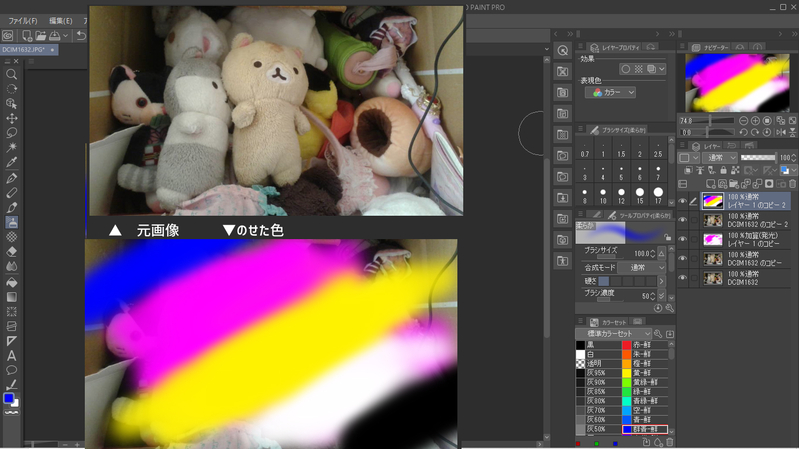Open the ファイル(F) menu
The image size is (799, 449).
click(x=22, y=21)
